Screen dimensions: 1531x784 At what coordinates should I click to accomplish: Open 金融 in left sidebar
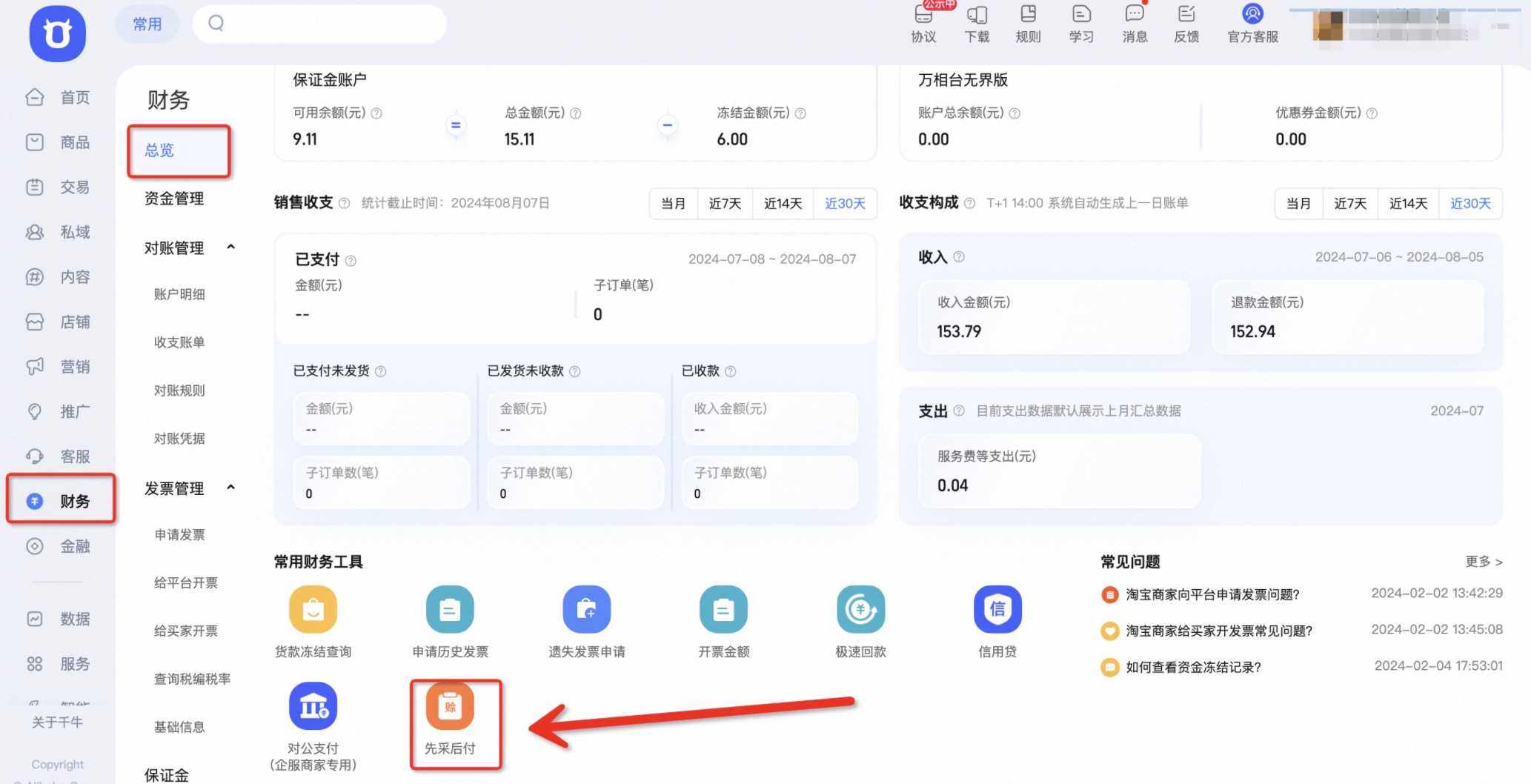pos(58,546)
